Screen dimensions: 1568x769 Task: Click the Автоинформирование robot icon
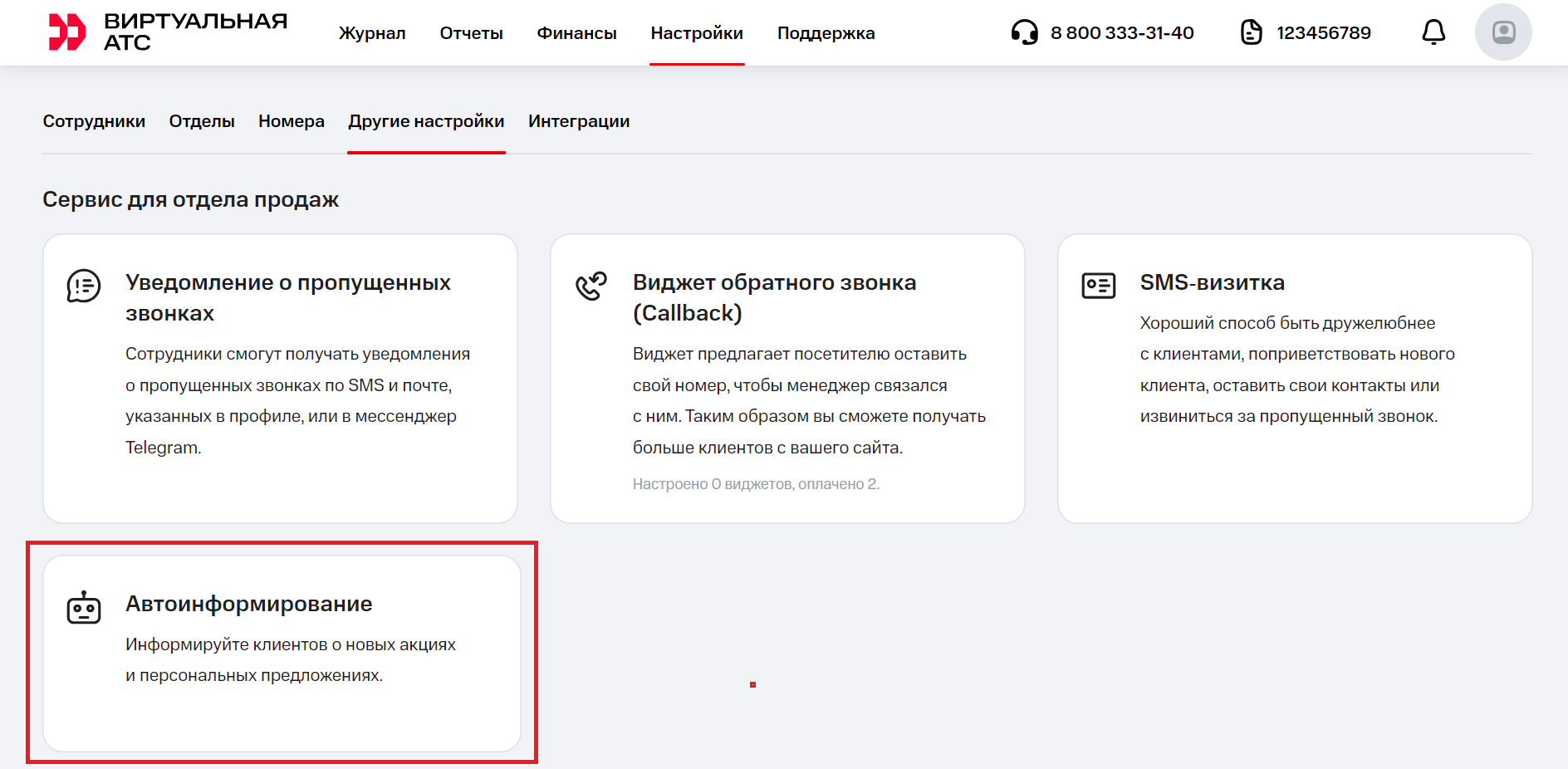(84, 608)
